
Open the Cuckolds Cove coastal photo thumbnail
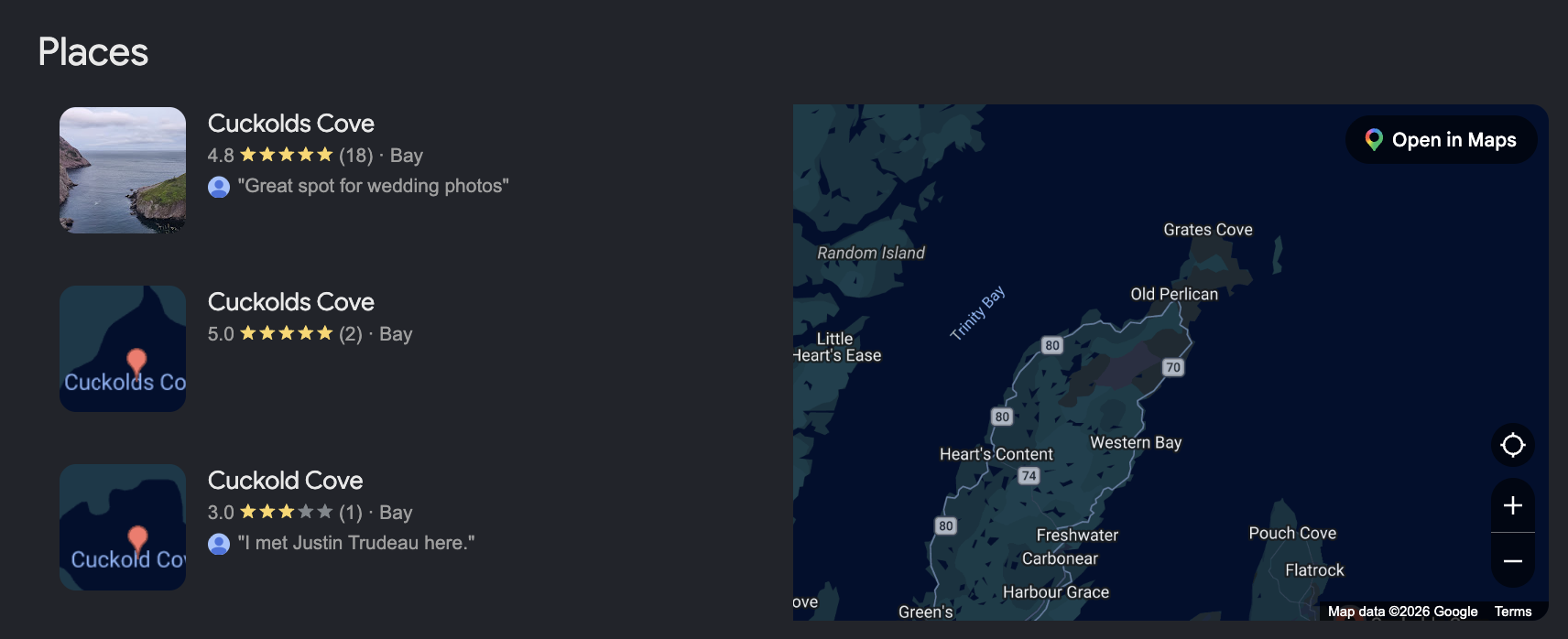tap(123, 170)
